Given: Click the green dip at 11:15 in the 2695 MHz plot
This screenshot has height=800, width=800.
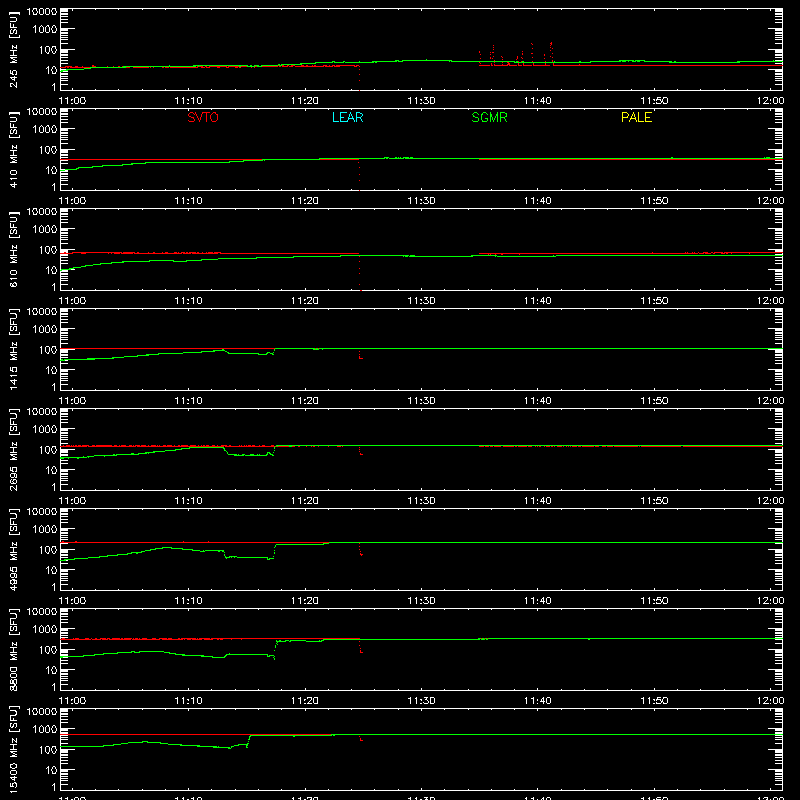Looking at the screenshot, I should [249, 452].
